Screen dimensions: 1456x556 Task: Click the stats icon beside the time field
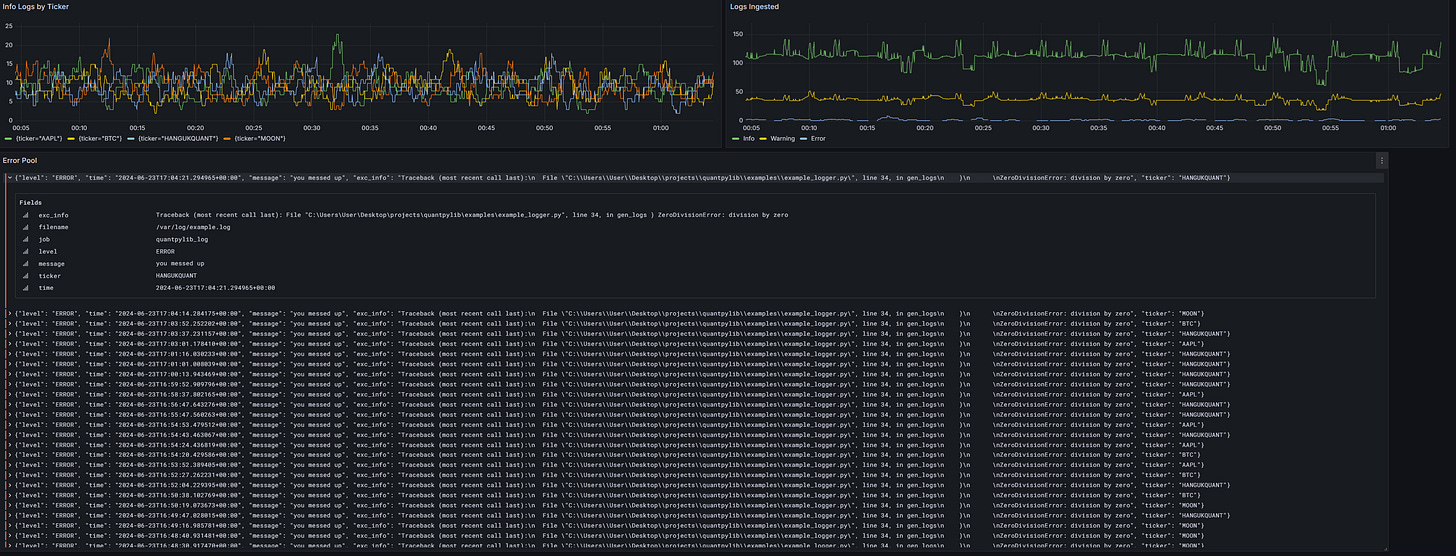24,287
